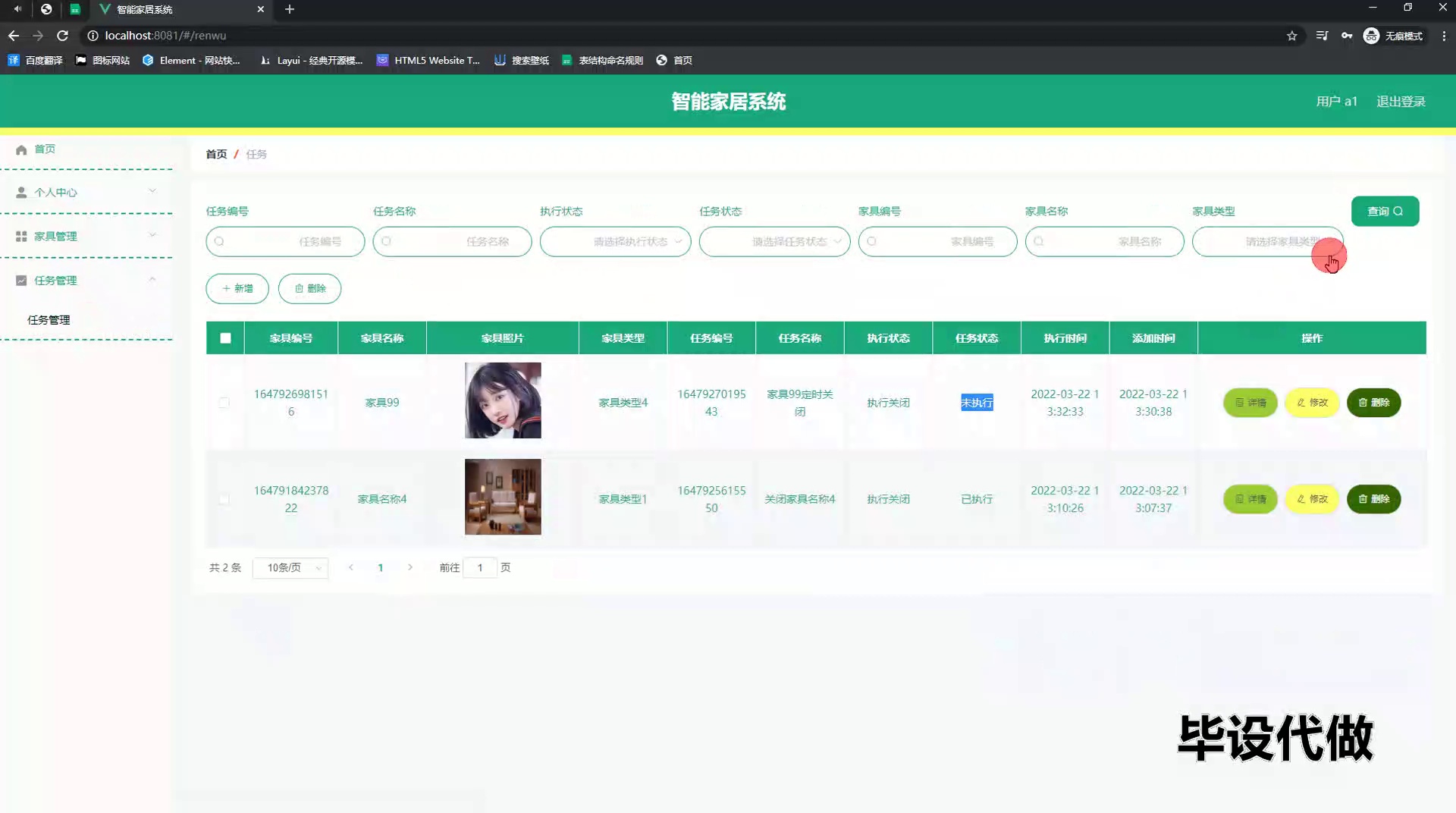Click the 家具名称 search input
Viewport: 1456px width, 813px height.
coord(1104,242)
